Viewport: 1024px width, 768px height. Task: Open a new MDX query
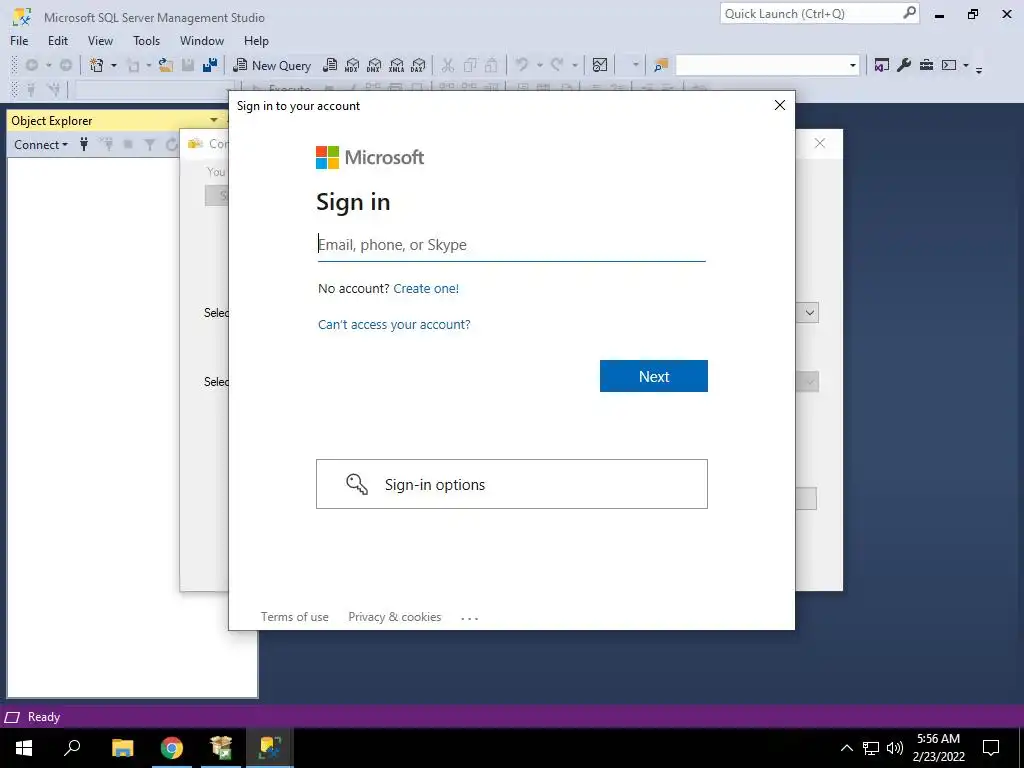352,65
